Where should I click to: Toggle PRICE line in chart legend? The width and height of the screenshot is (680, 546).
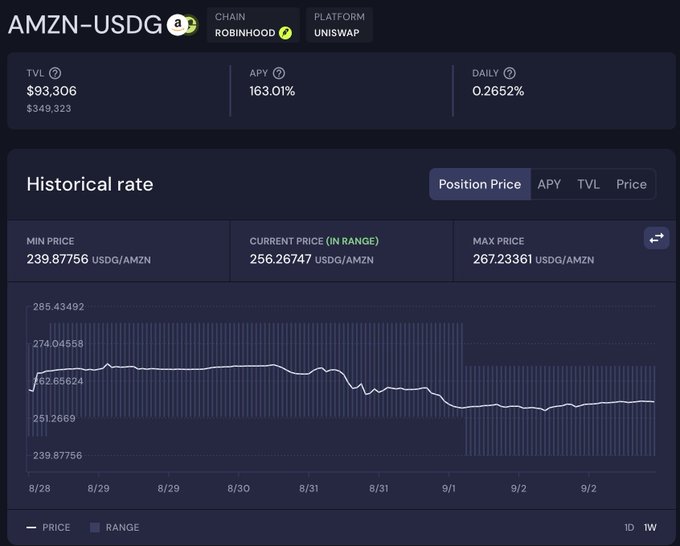pos(49,527)
